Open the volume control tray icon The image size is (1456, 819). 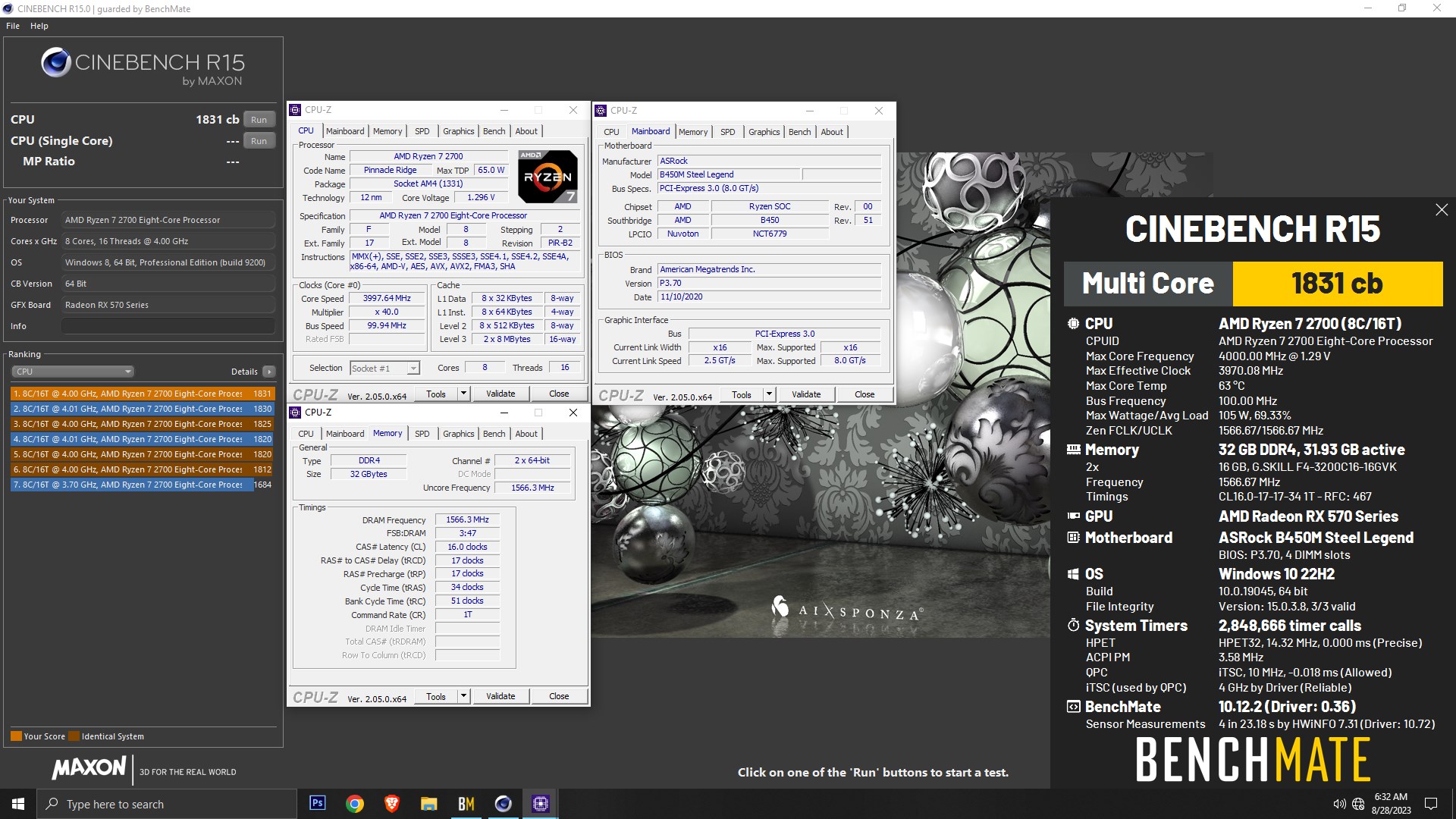tap(1339, 804)
